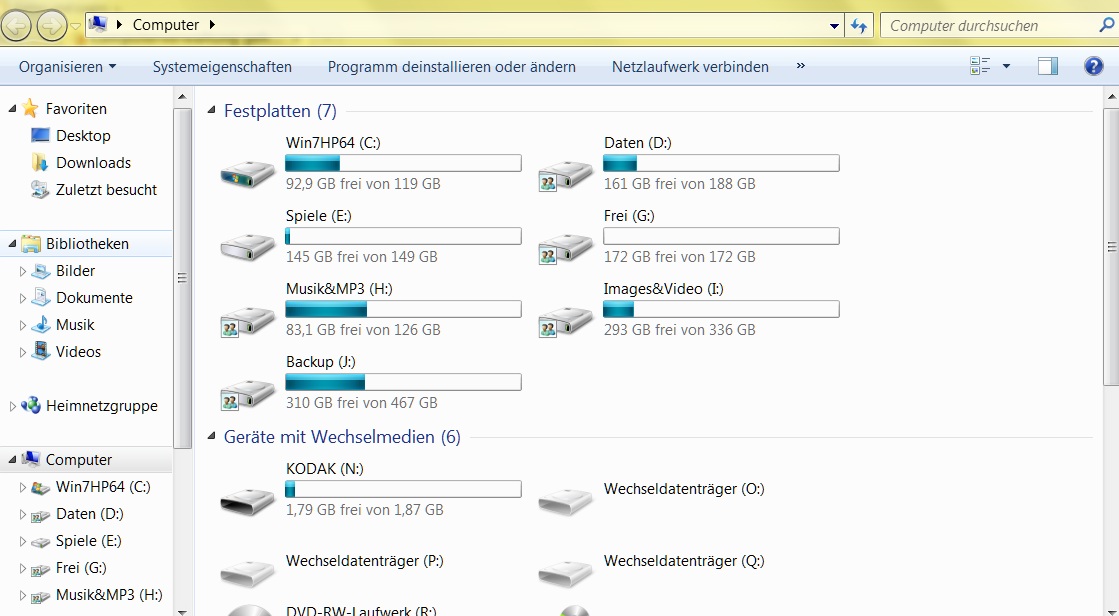Open the Daten (D:) drive icon
This screenshot has width=1119, height=616.
[566, 175]
